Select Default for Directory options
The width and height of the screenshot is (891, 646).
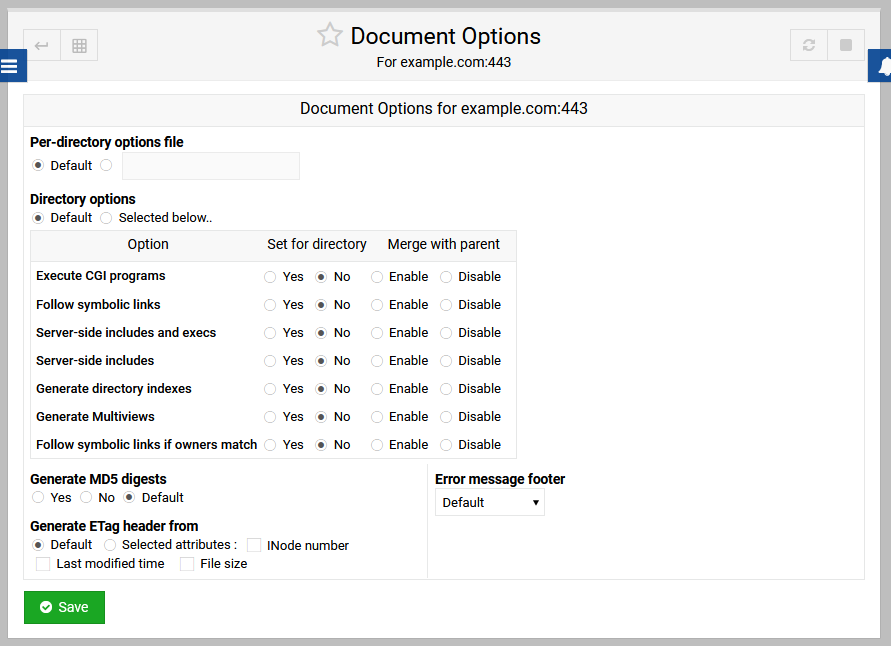(38, 218)
